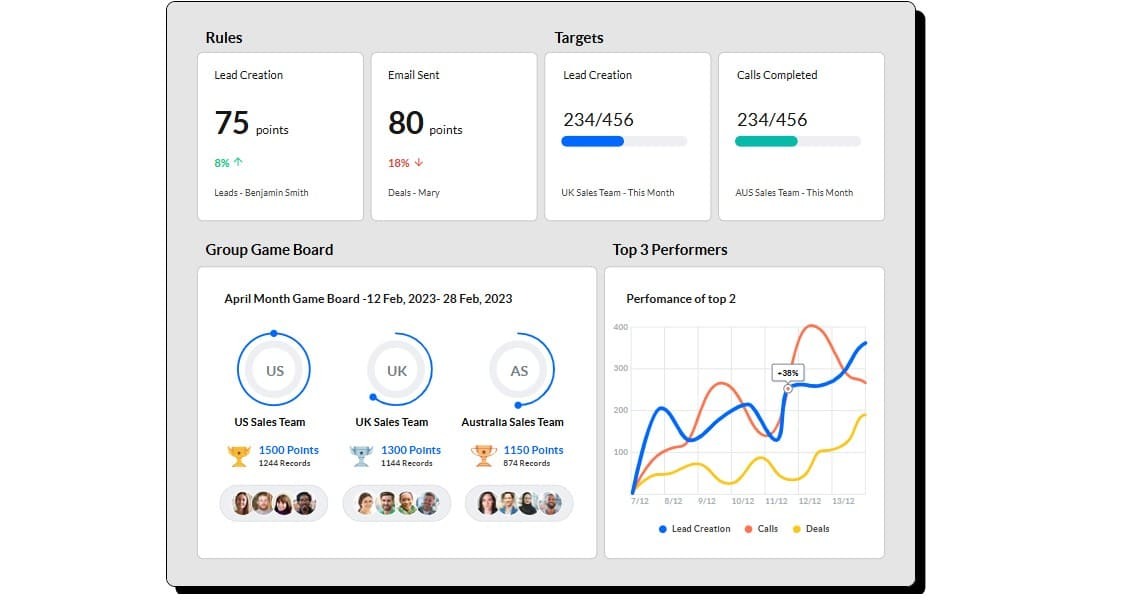This screenshot has height=611, width=1132.
Task: Toggle the Deals series visibility
Action: 812,529
